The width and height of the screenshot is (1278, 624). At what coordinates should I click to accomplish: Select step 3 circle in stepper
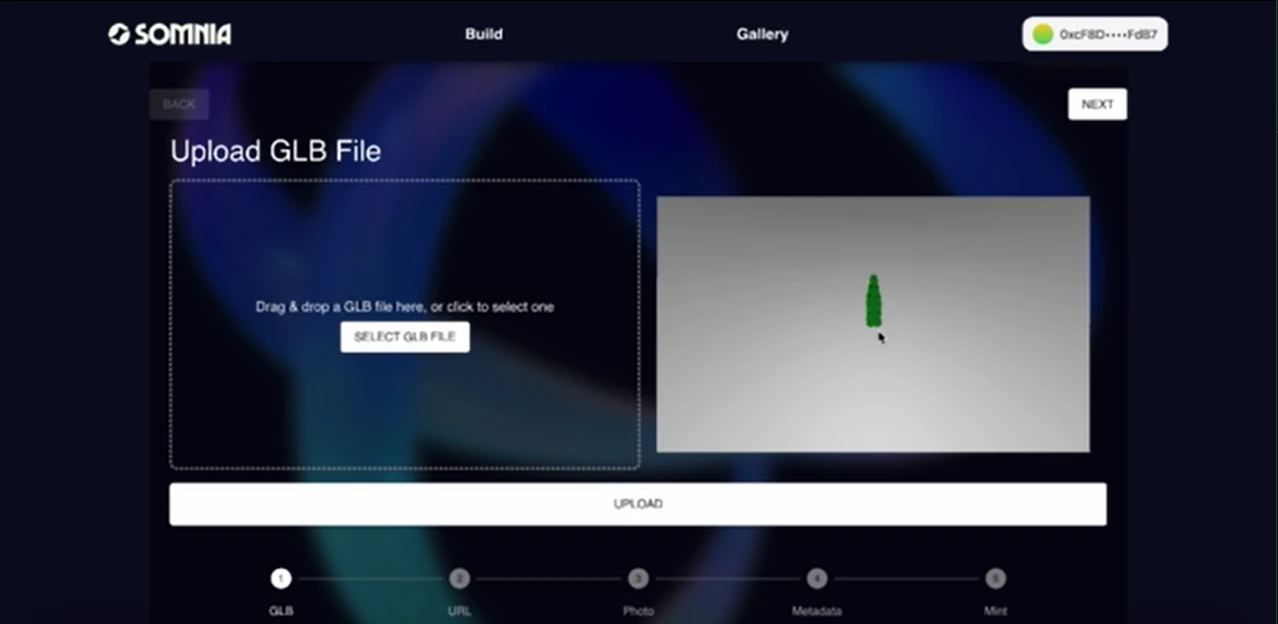[638, 578]
